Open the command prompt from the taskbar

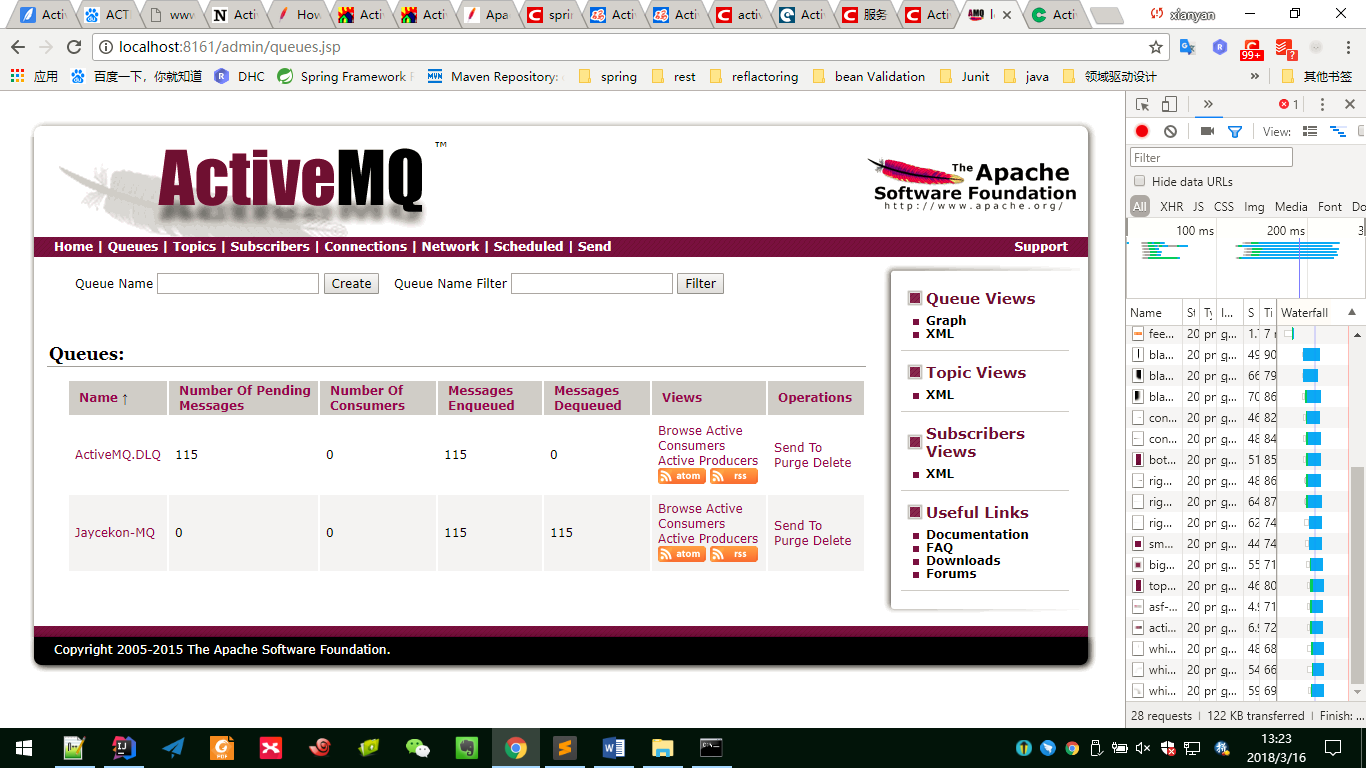[x=711, y=747]
